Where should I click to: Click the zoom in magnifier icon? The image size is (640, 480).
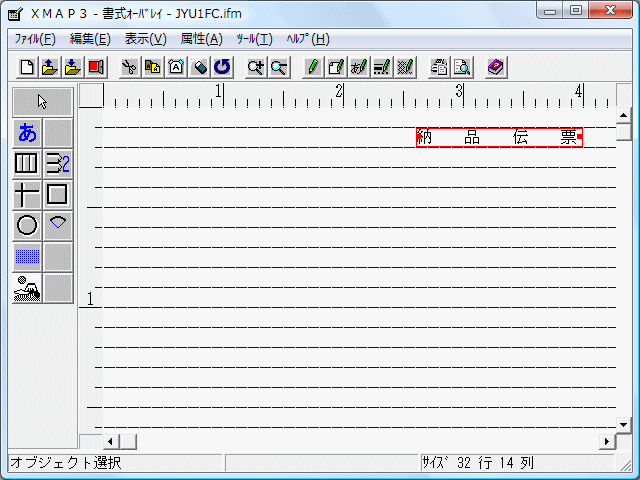pos(256,67)
